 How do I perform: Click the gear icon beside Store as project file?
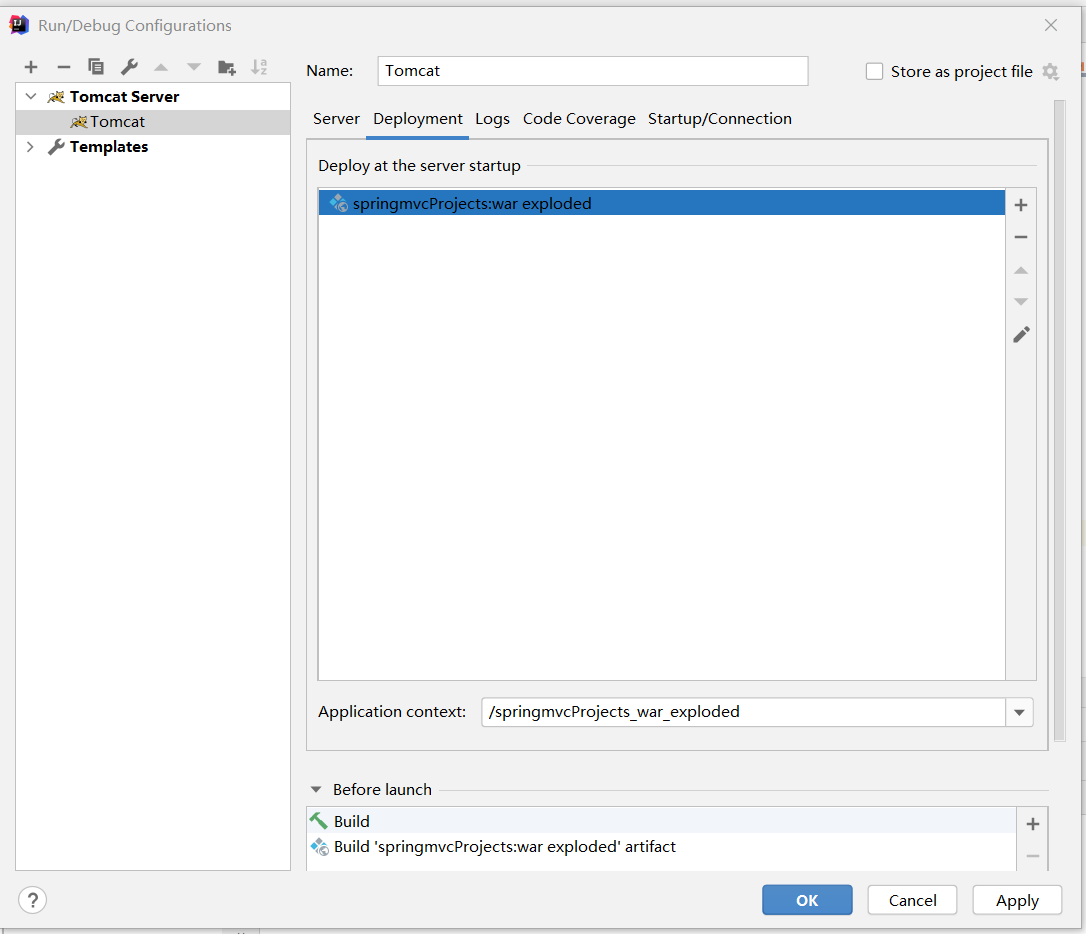point(1050,71)
